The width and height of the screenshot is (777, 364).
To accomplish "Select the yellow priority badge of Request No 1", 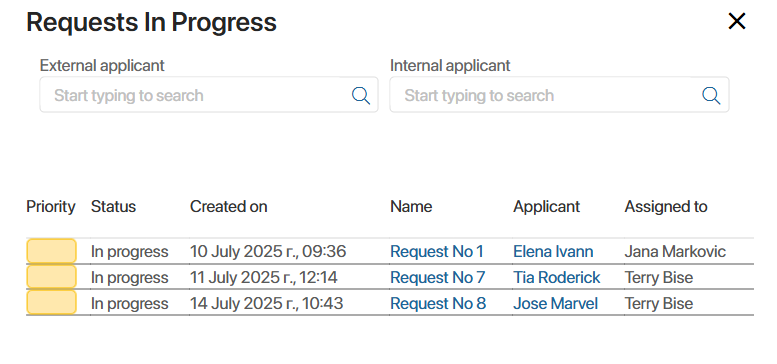I will click(52, 251).
